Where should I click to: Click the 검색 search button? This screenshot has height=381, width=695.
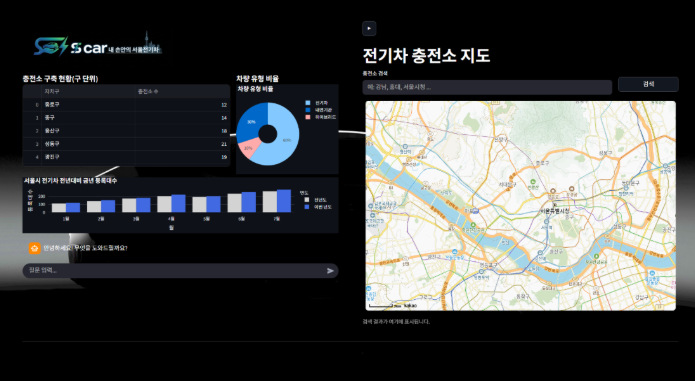pos(648,84)
